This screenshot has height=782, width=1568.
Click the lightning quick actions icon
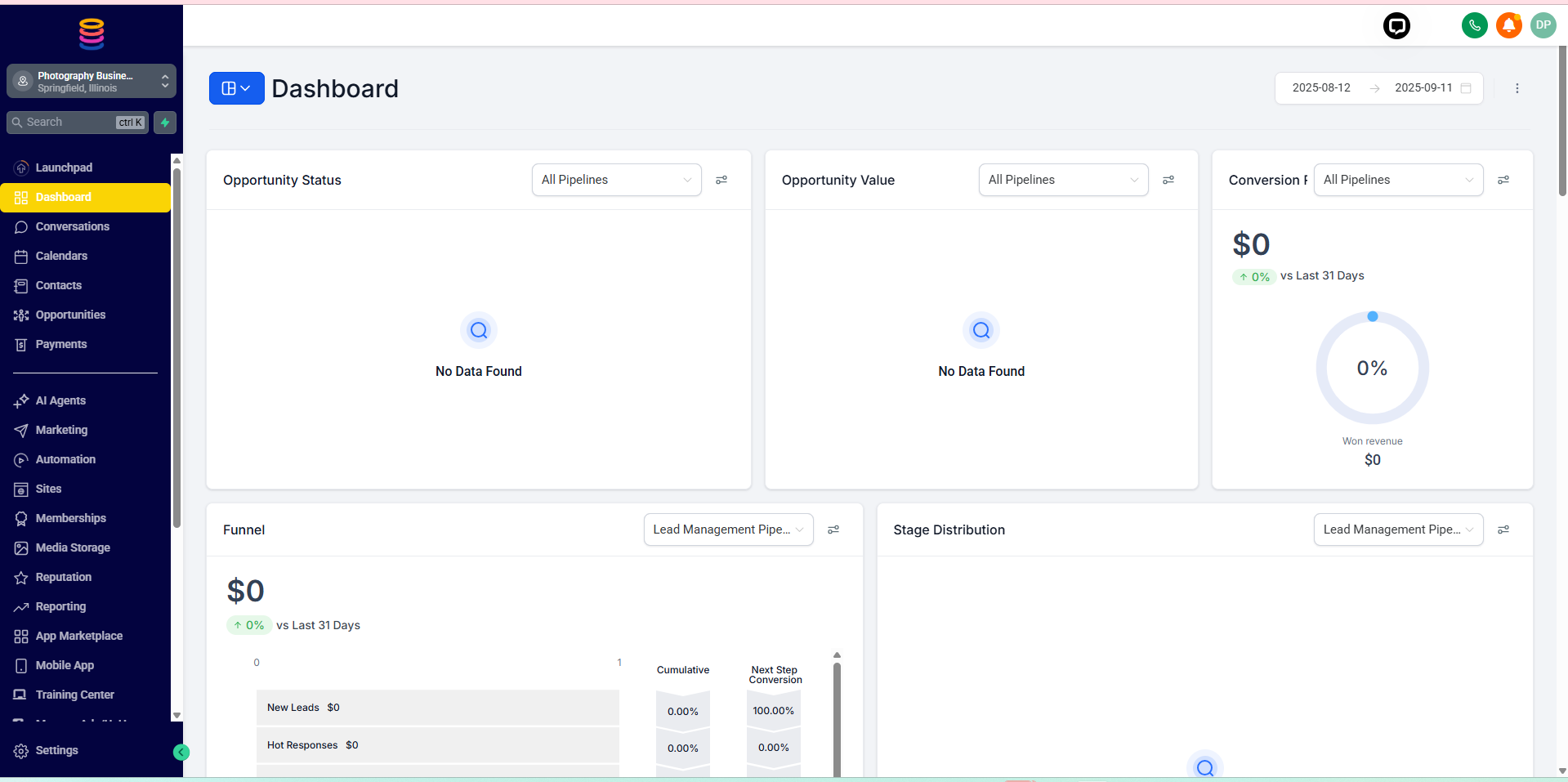pyautogui.click(x=165, y=123)
